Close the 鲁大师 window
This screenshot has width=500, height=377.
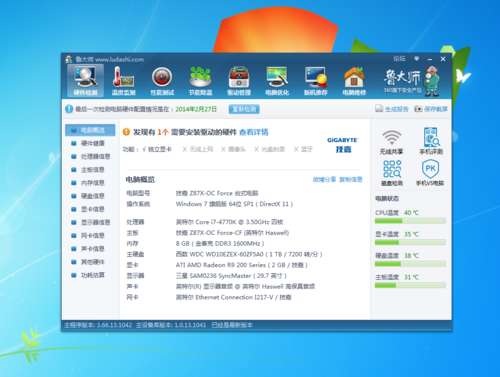point(443,59)
